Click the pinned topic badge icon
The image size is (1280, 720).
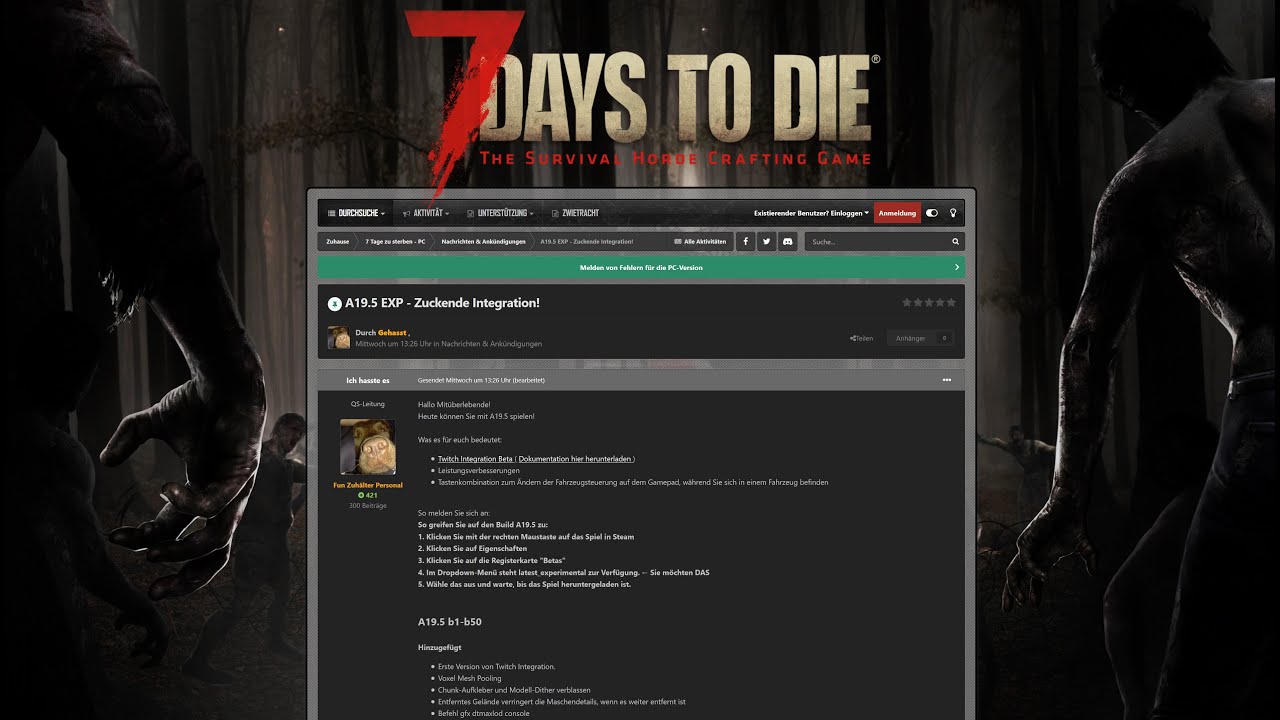click(x=334, y=303)
